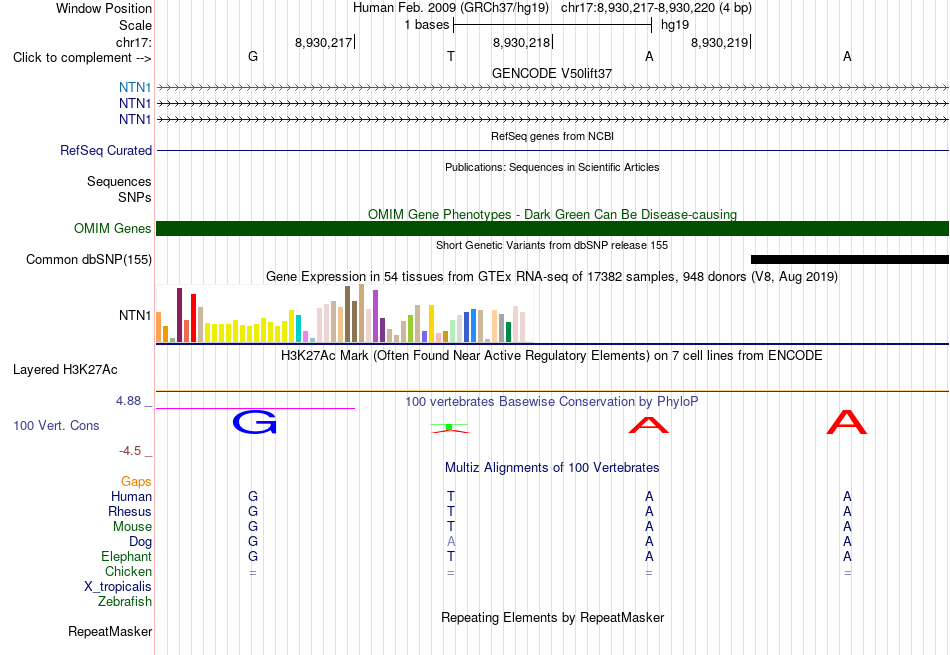The width and height of the screenshot is (950, 655).
Task: Open the Layered H3K27Ac track label
Action: pyautogui.click(x=65, y=370)
